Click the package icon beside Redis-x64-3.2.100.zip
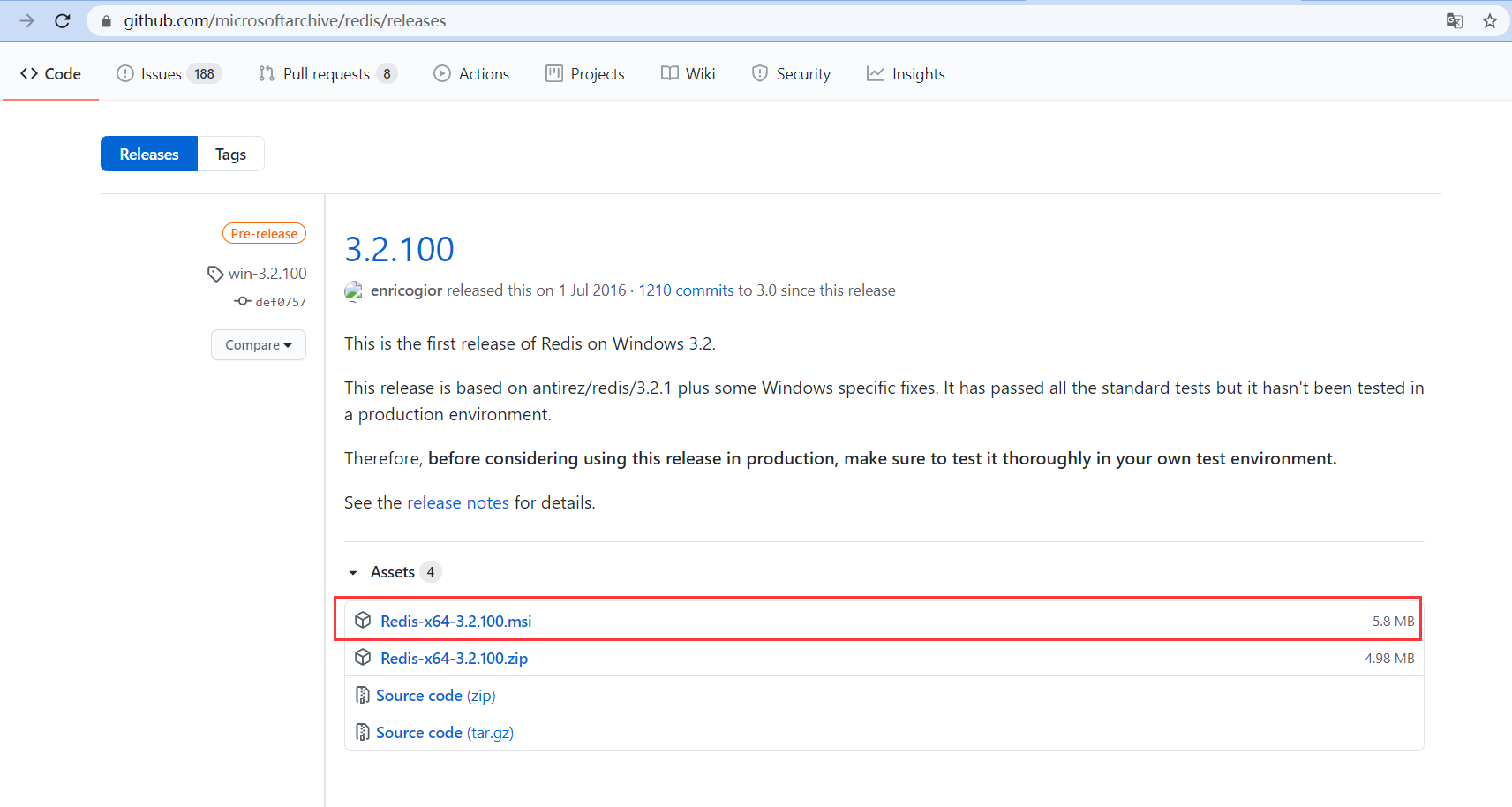This screenshot has height=807, width=1512. point(363,658)
